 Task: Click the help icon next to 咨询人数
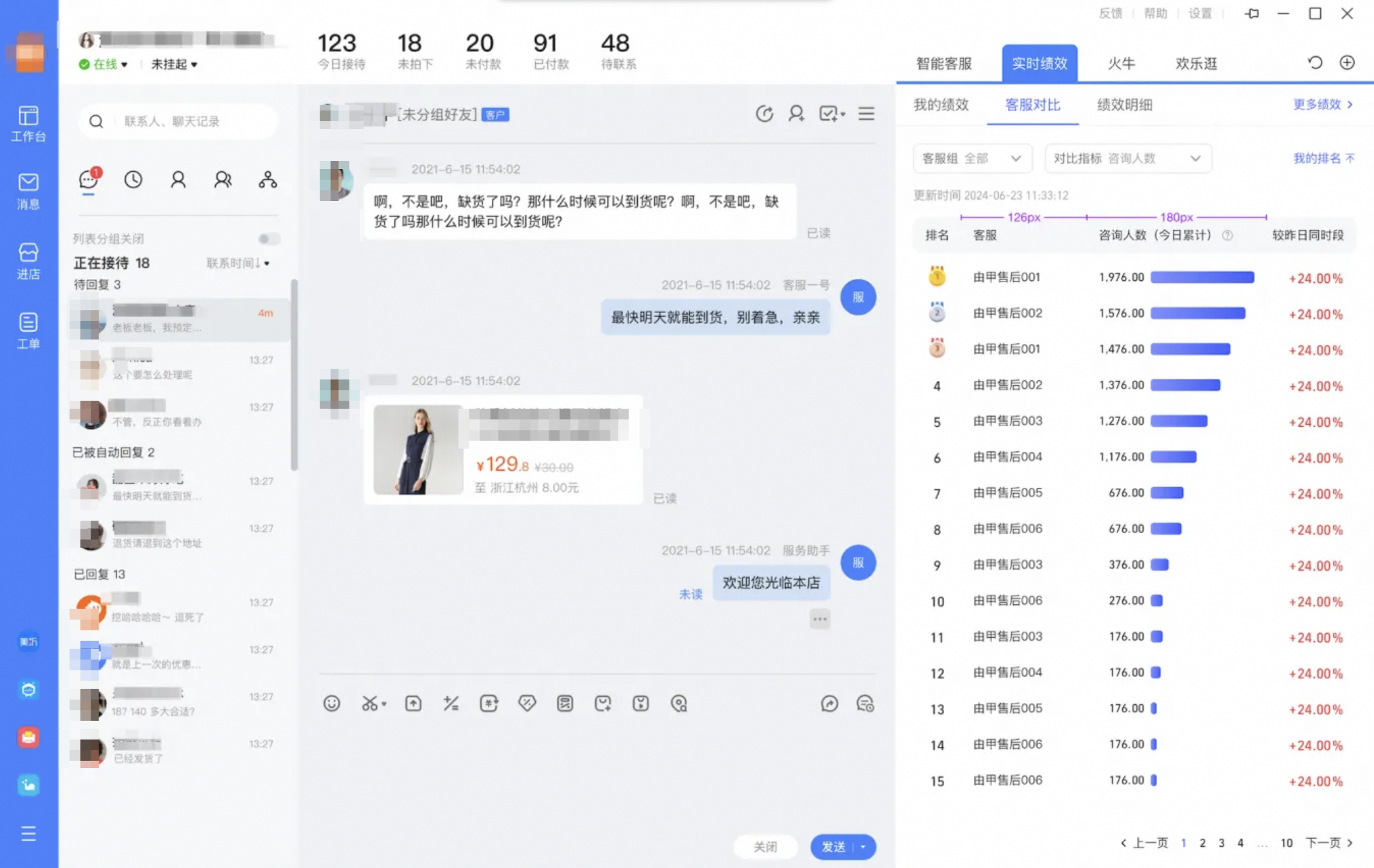pyautogui.click(x=1228, y=235)
